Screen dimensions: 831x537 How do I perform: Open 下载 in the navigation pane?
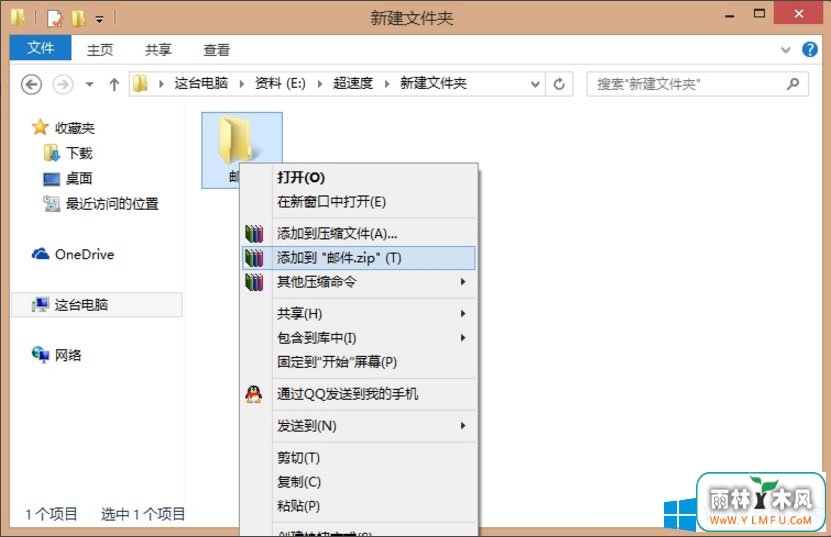79,153
